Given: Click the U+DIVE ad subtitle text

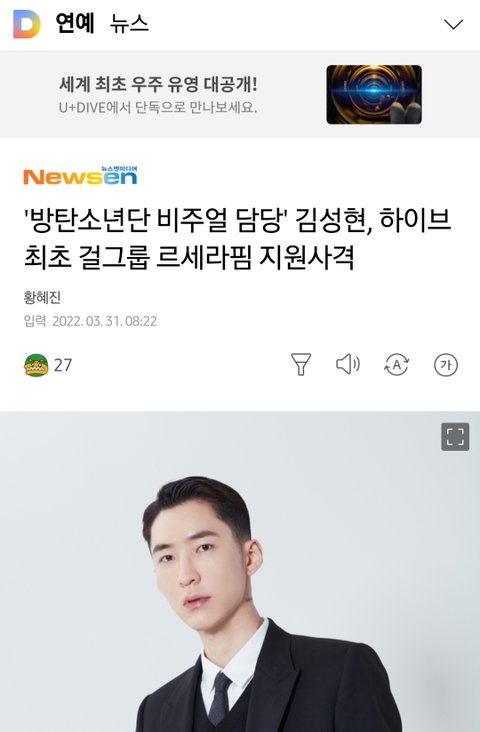Looking at the screenshot, I should 158,108.
